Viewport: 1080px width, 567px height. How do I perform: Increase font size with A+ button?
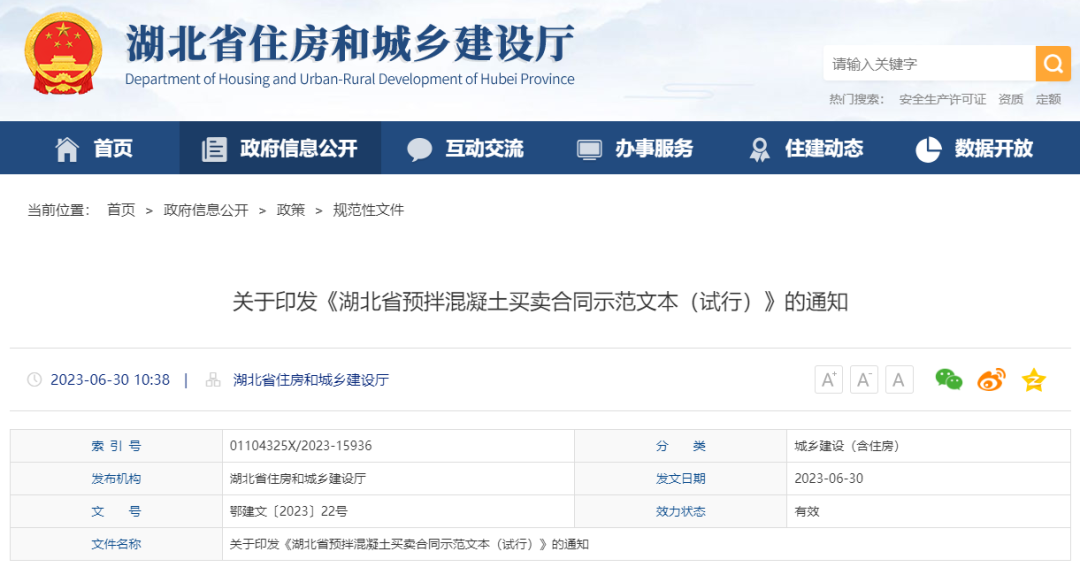pyautogui.click(x=829, y=380)
